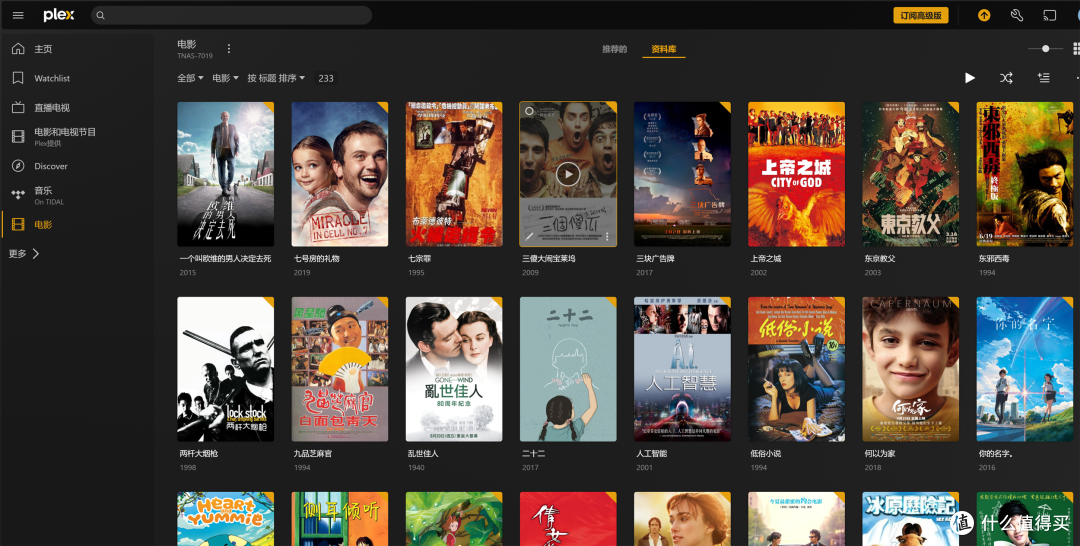Click the Plex logo
This screenshot has height=546, width=1080.
click(x=59, y=15)
